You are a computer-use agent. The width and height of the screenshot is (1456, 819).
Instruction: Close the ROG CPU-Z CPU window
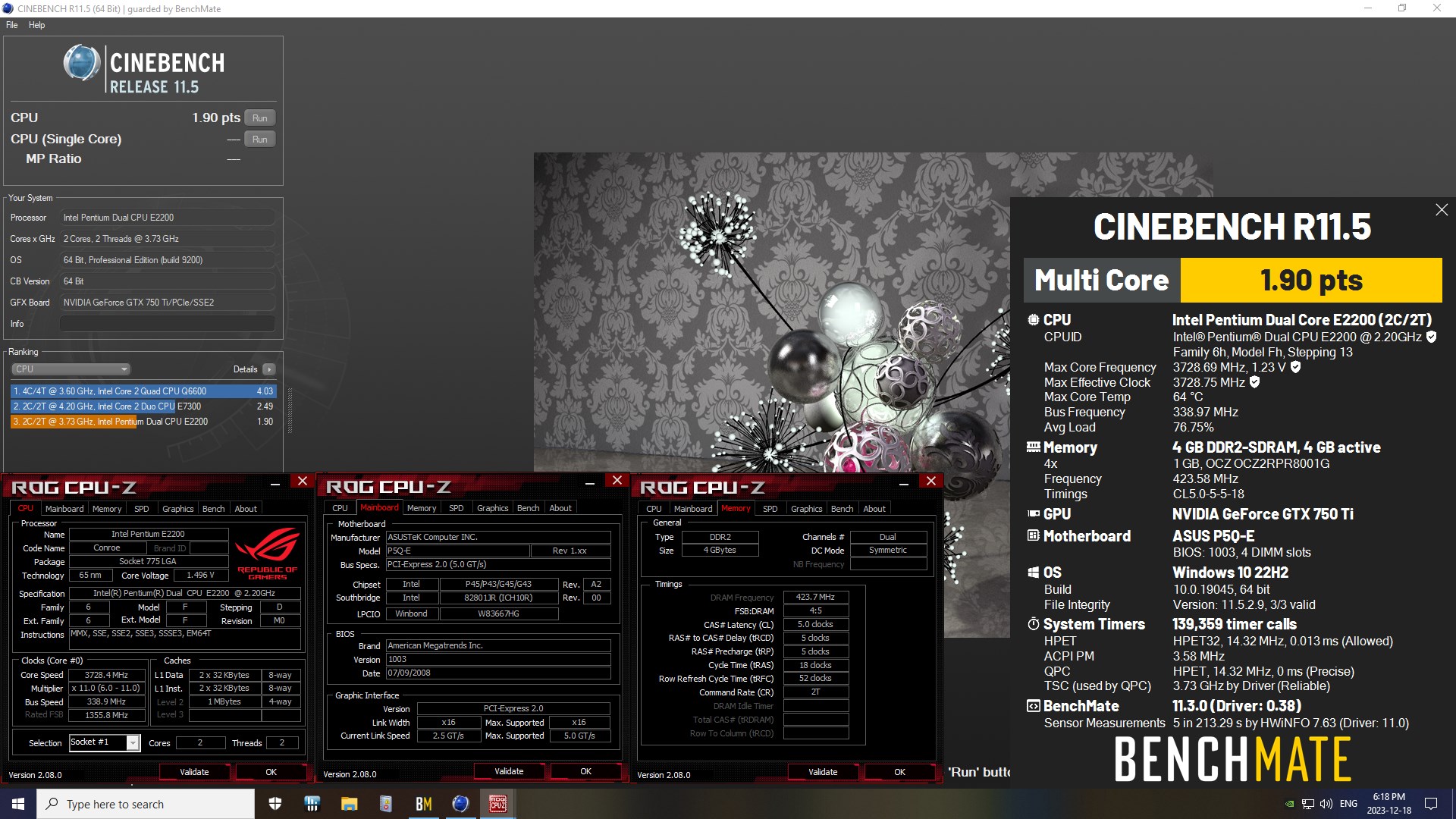303,481
